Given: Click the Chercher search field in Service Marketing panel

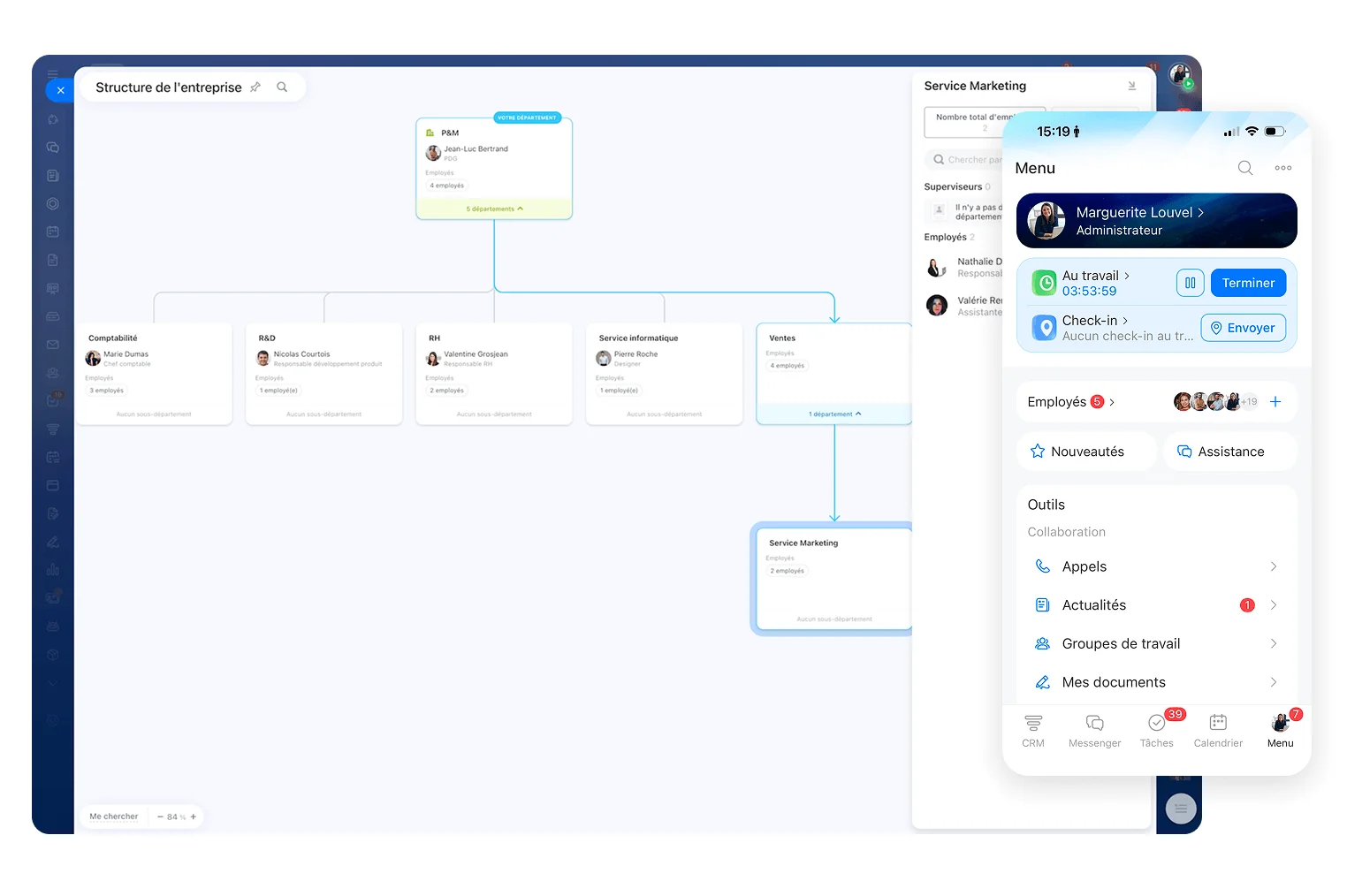Looking at the screenshot, I should (965, 160).
